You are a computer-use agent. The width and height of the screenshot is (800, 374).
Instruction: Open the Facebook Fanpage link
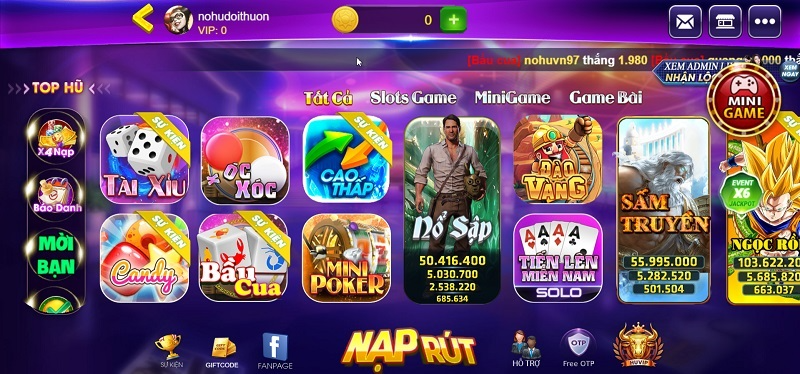tap(275, 351)
